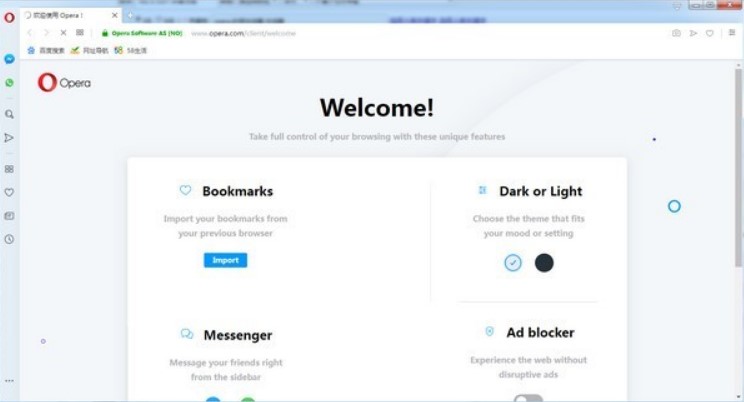Open a new tab with plus button
744x402 pixels.
click(130, 15)
